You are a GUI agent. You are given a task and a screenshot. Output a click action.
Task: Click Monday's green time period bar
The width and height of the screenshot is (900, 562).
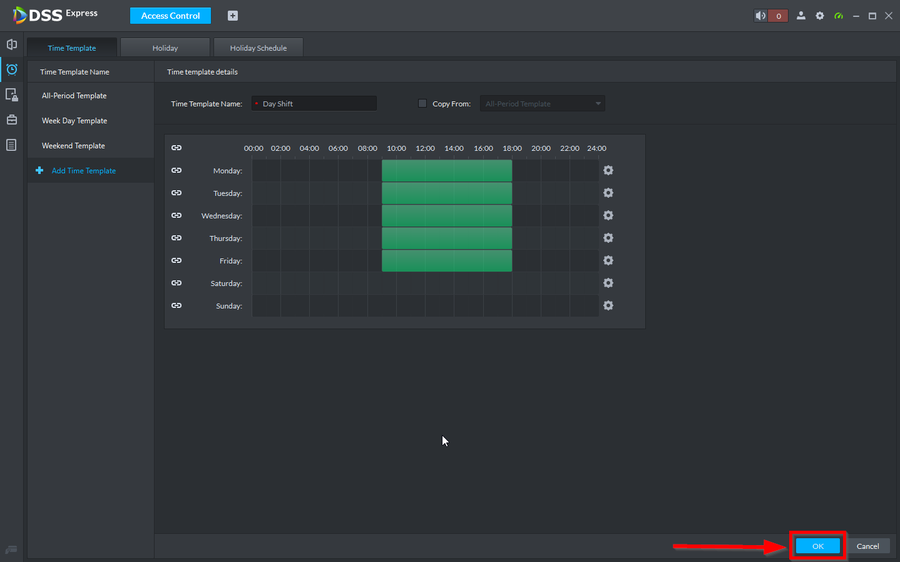click(447, 170)
